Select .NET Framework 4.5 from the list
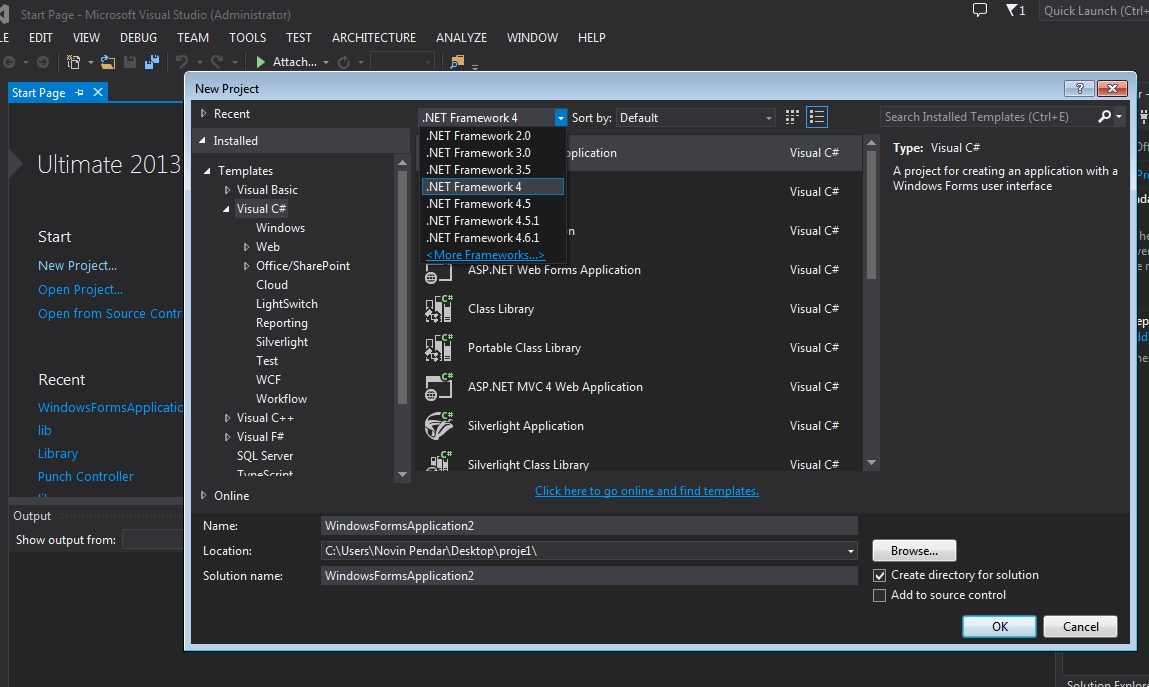 pyautogui.click(x=493, y=204)
